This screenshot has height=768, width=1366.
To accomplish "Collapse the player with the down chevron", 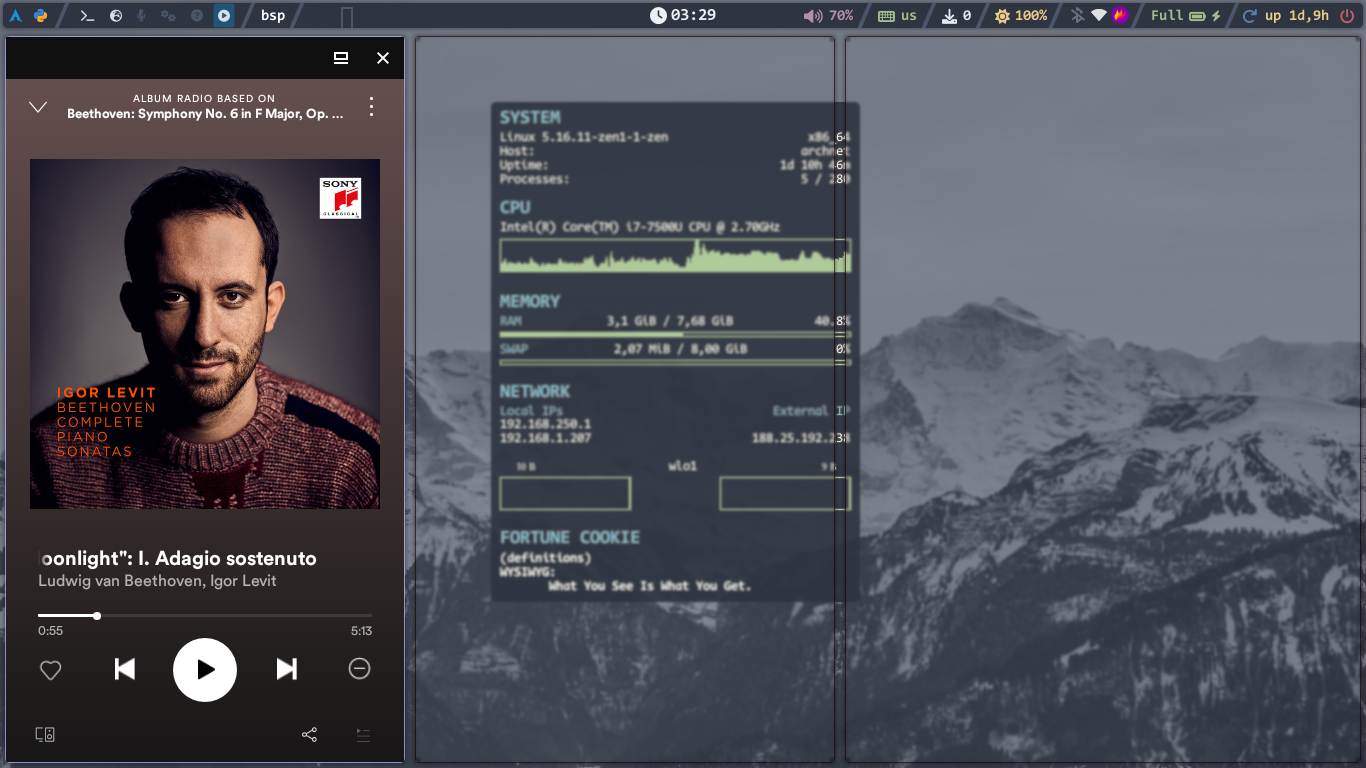I will 38,106.
